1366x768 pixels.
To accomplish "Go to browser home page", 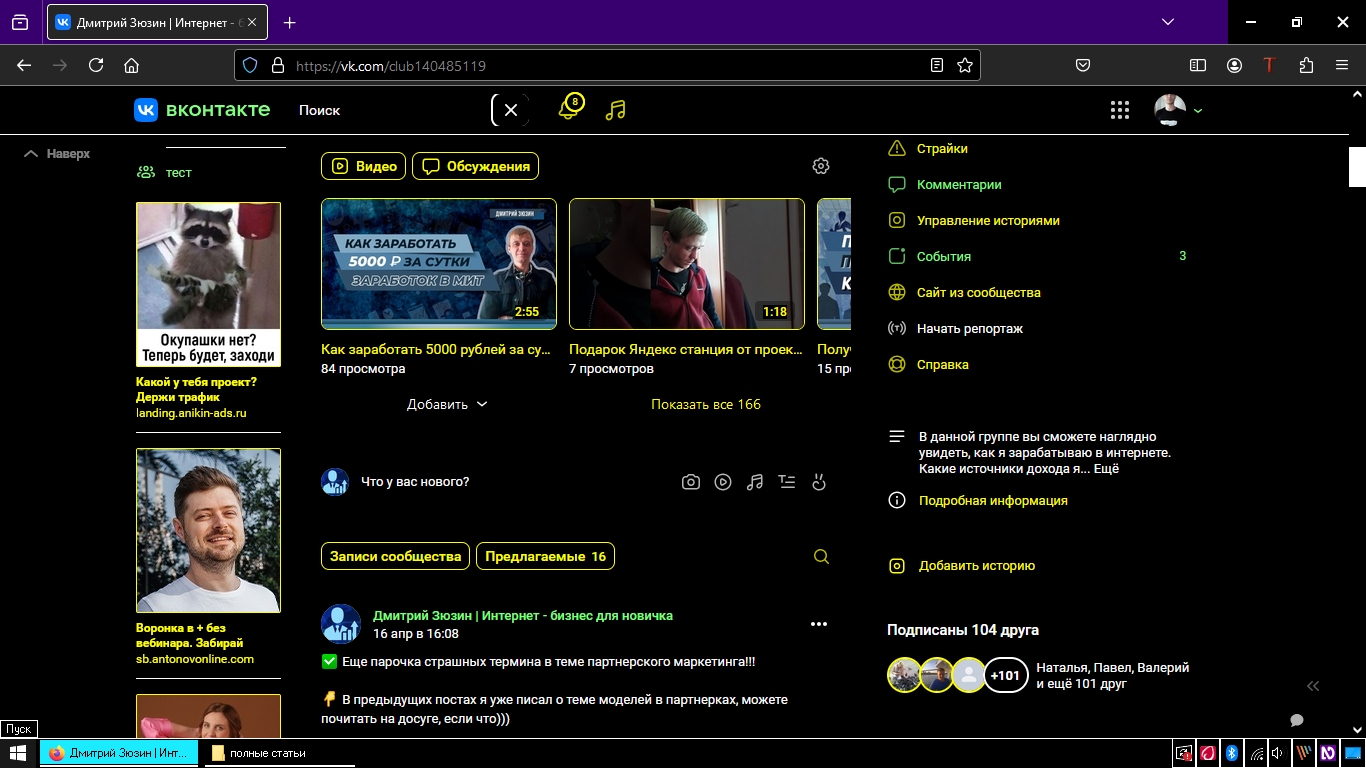I will coord(131,65).
